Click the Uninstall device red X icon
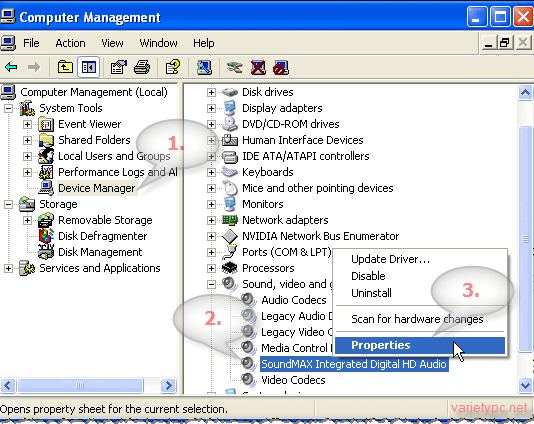 tap(258, 67)
